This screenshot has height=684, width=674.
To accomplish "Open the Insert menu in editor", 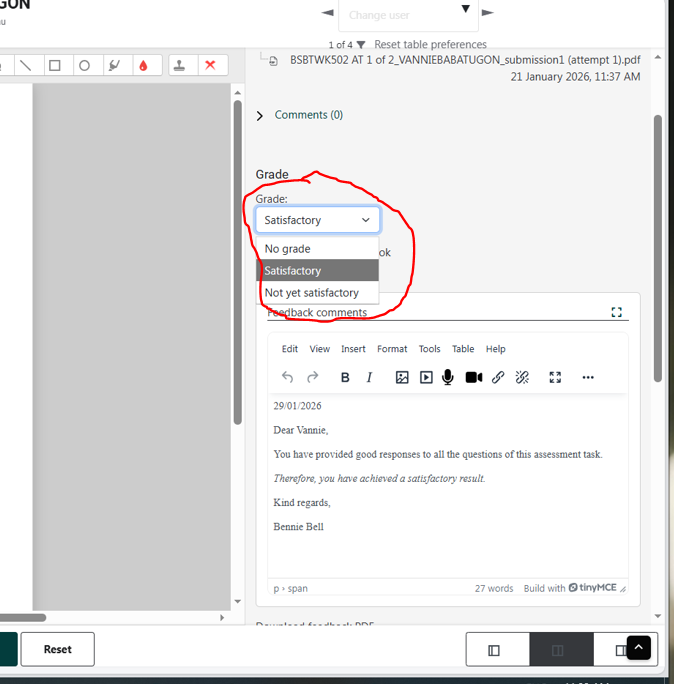I will point(353,349).
